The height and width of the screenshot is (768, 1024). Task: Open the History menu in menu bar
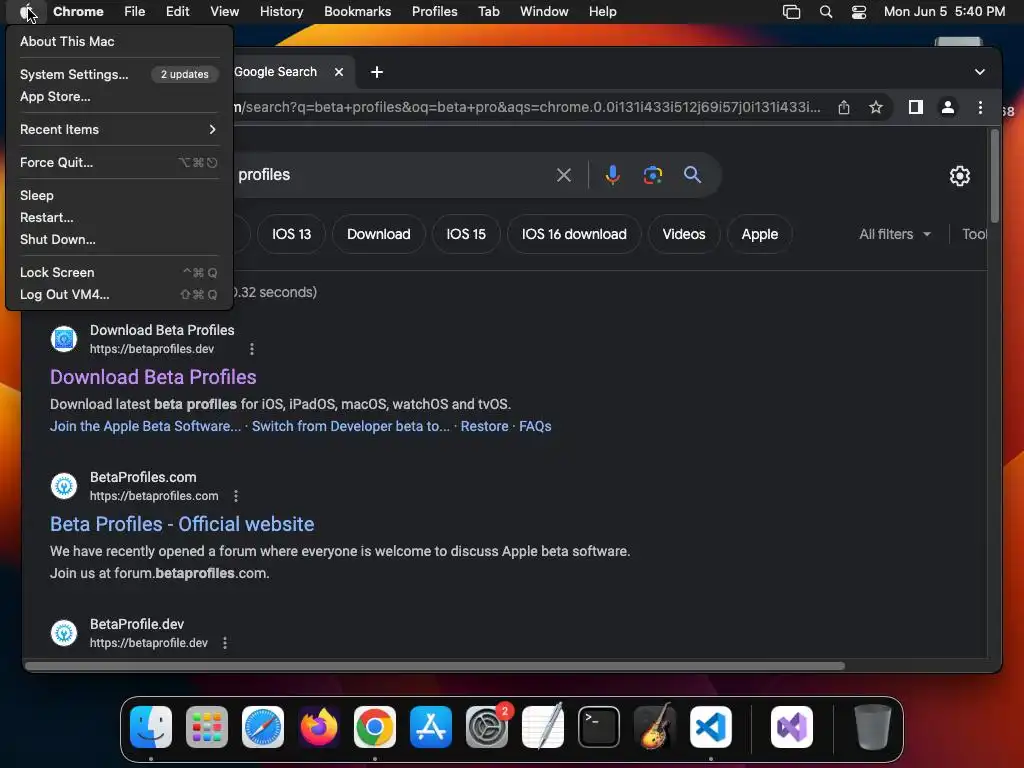click(x=281, y=12)
